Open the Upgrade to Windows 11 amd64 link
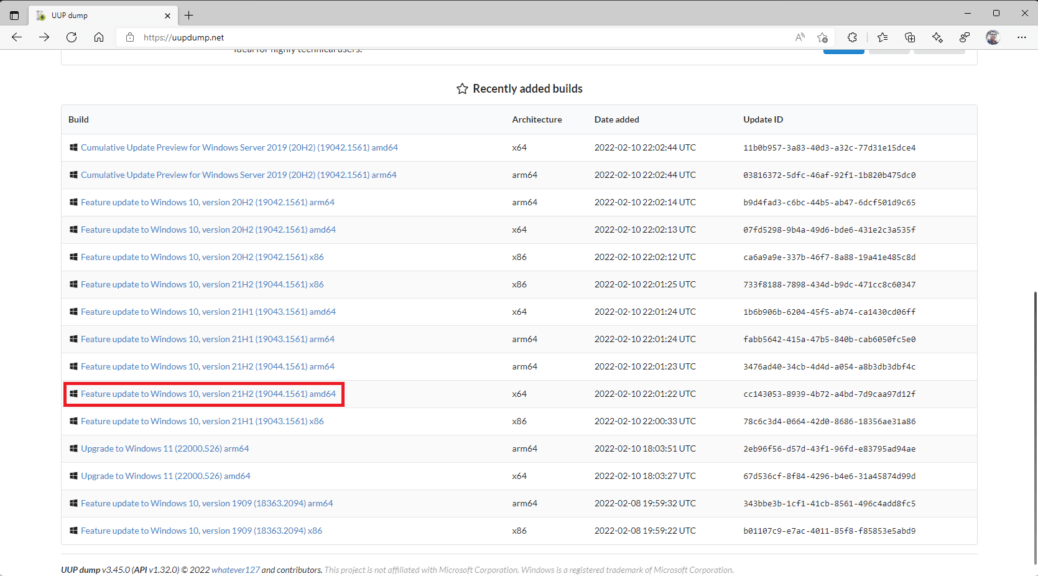The image size is (1038, 576). [163, 475]
